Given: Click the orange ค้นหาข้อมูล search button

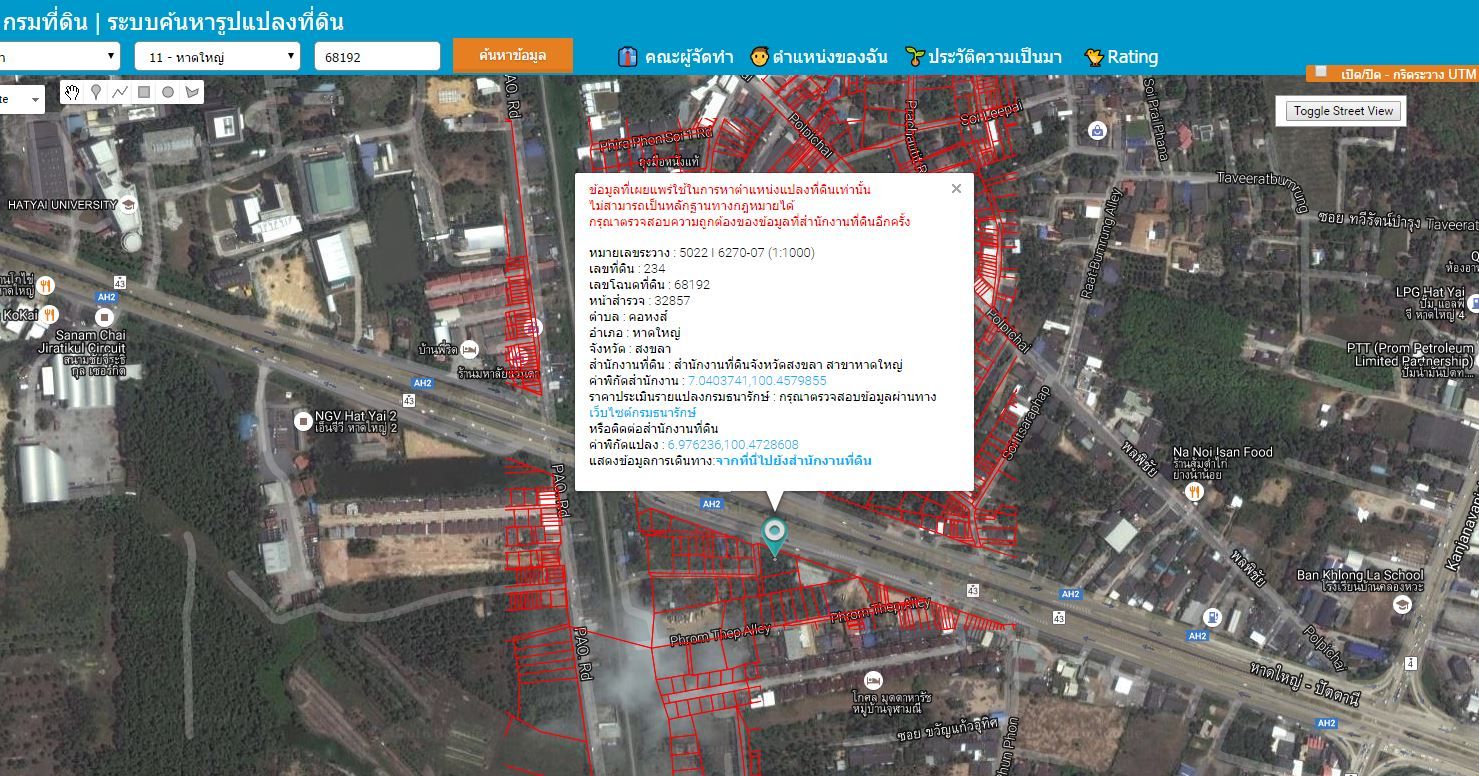Looking at the screenshot, I should (512, 55).
